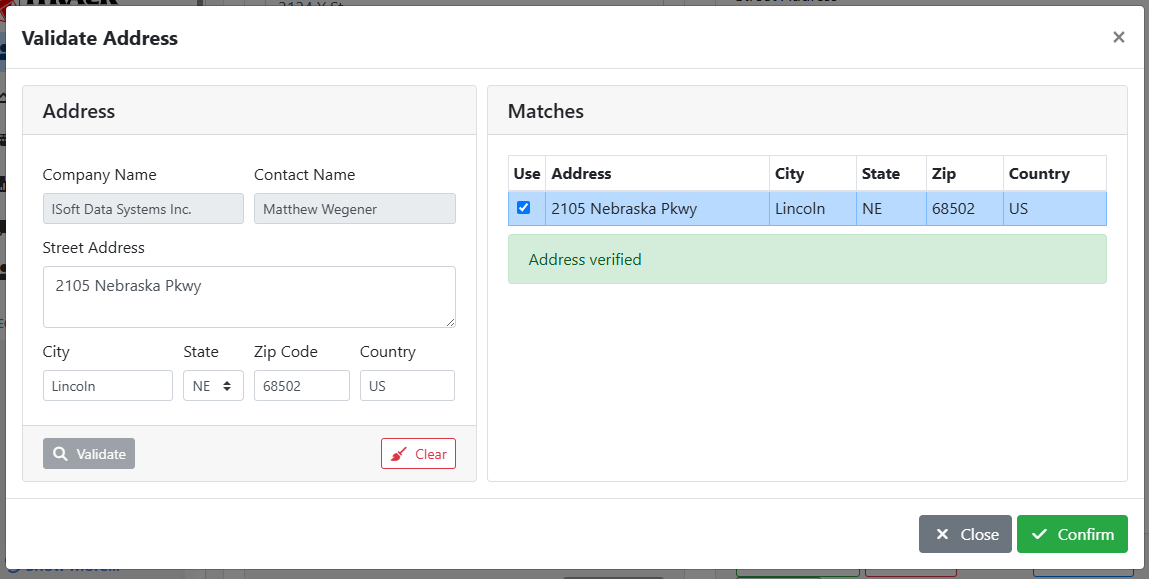The width and height of the screenshot is (1149, 579).
Task: Click the City column header in Matches
Action: [790, 173]
